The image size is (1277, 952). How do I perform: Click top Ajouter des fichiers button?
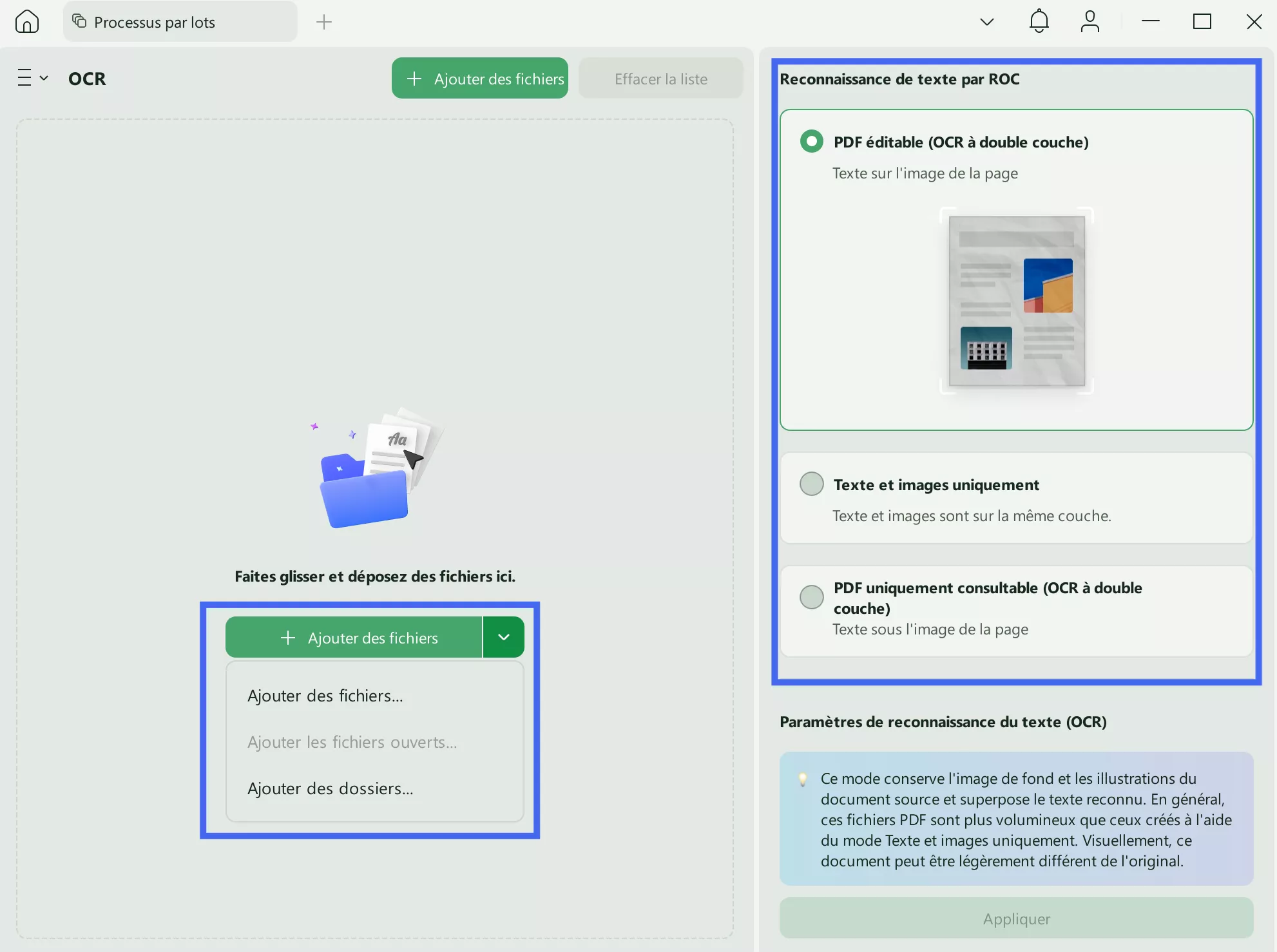click(x=480, y=79)
